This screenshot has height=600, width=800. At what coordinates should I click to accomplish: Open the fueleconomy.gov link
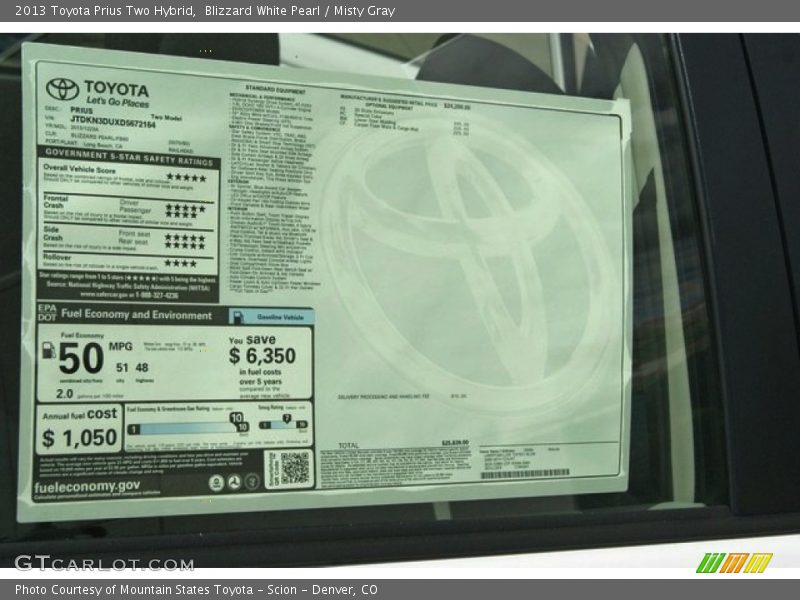tap(88, 485)
